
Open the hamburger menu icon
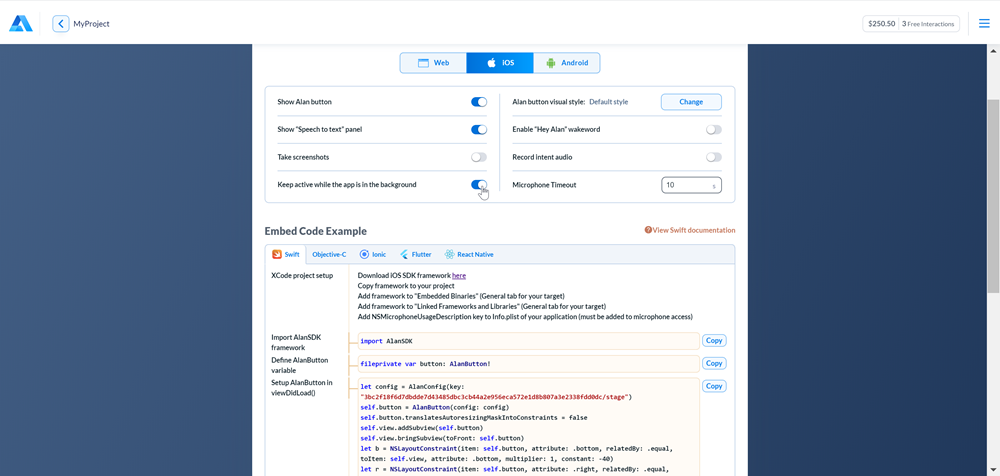tap(983, 23)
